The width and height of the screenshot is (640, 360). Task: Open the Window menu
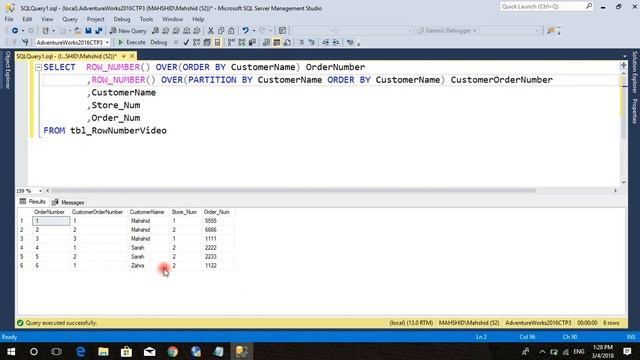pyautogui.click(x=172, y=19)
